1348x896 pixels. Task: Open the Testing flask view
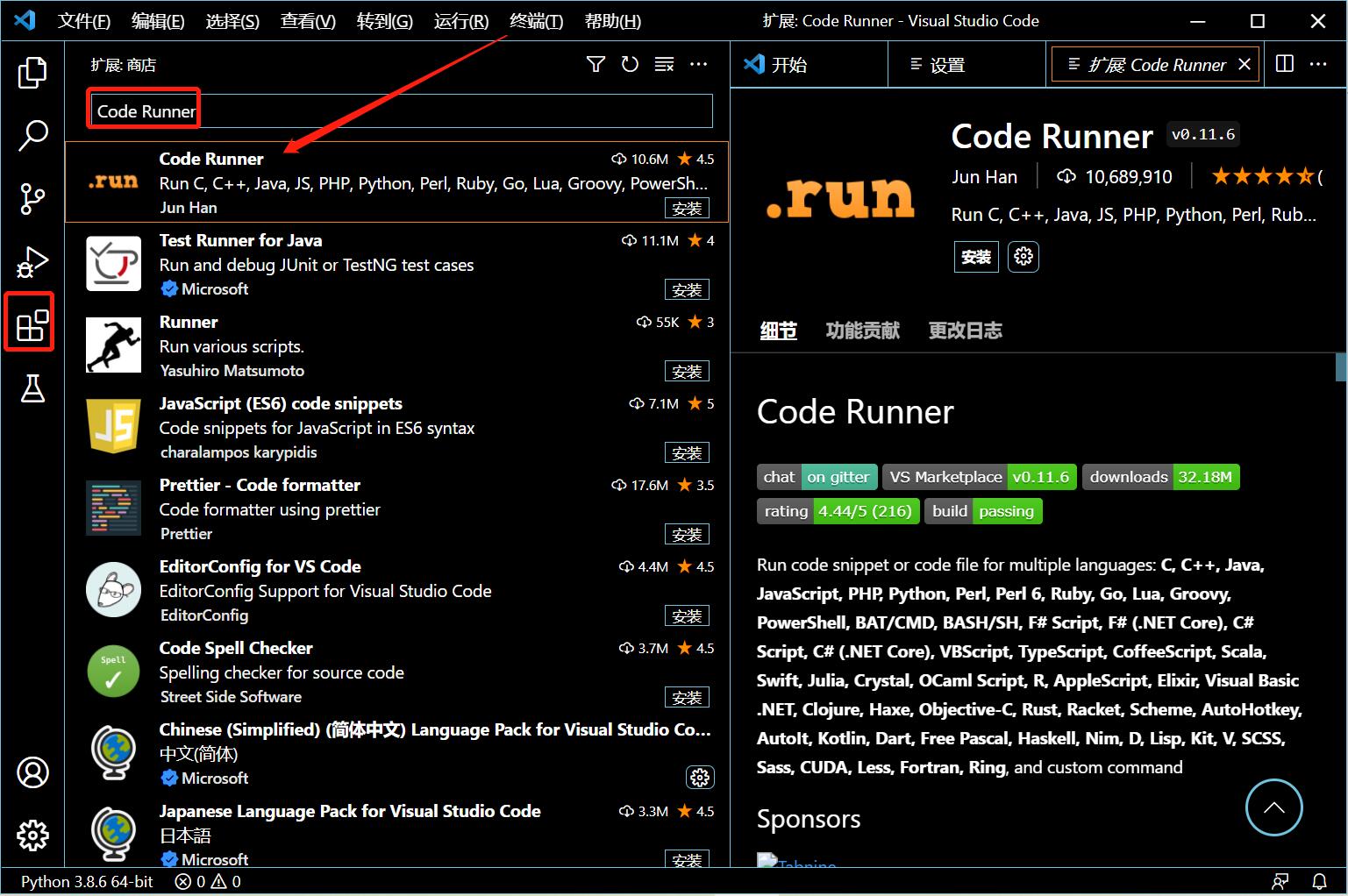pos(32,388)
